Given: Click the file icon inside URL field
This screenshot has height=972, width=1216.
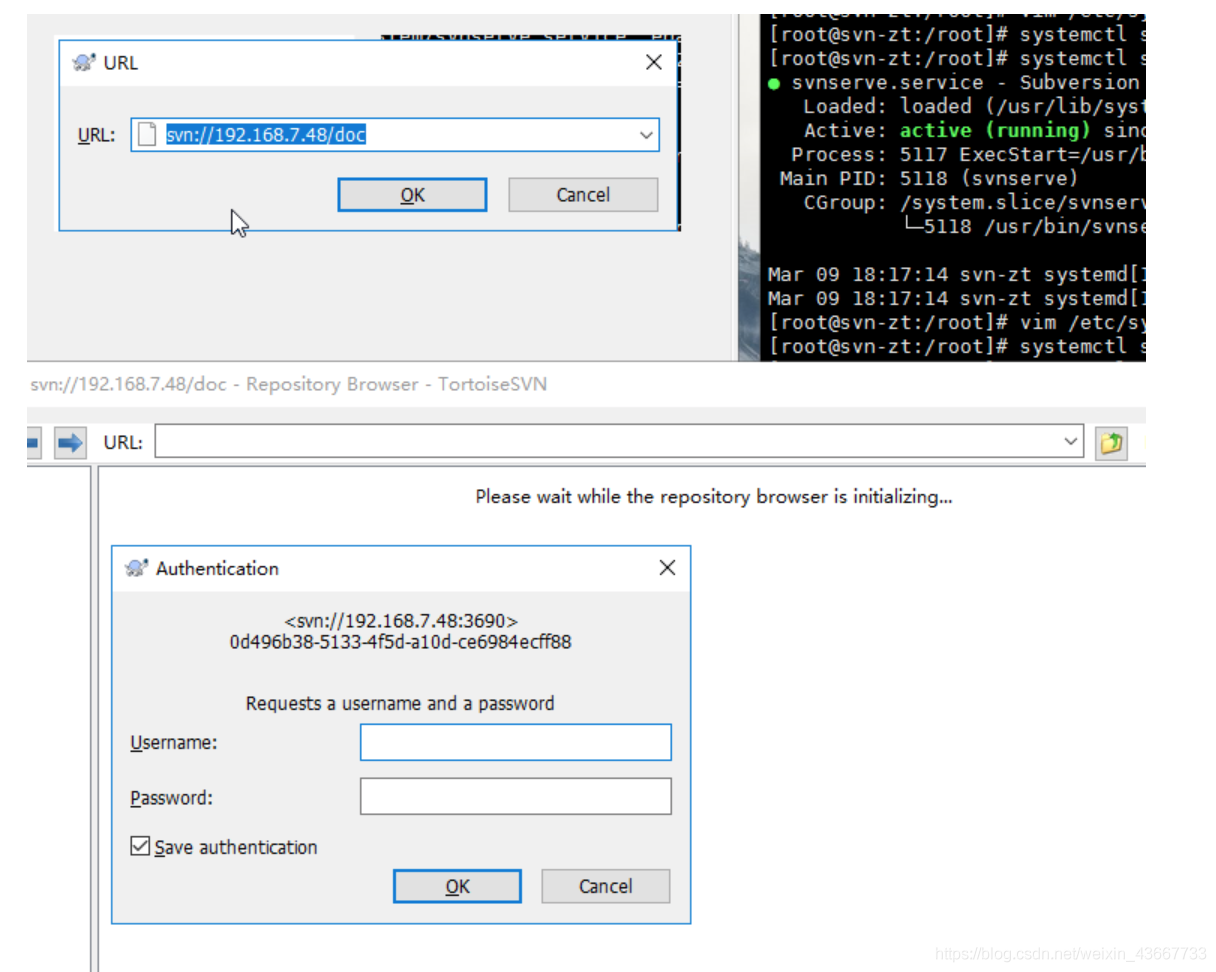Looking at the screenshot, I should point(147,135).
